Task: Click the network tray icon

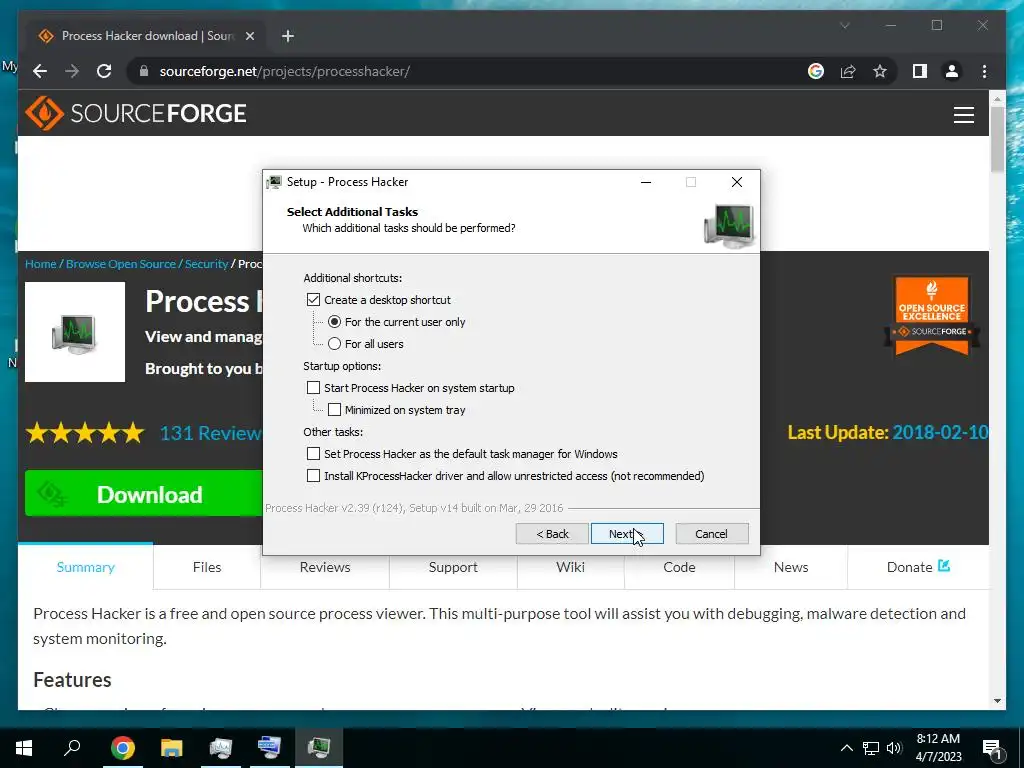Action: click(871, 748)
